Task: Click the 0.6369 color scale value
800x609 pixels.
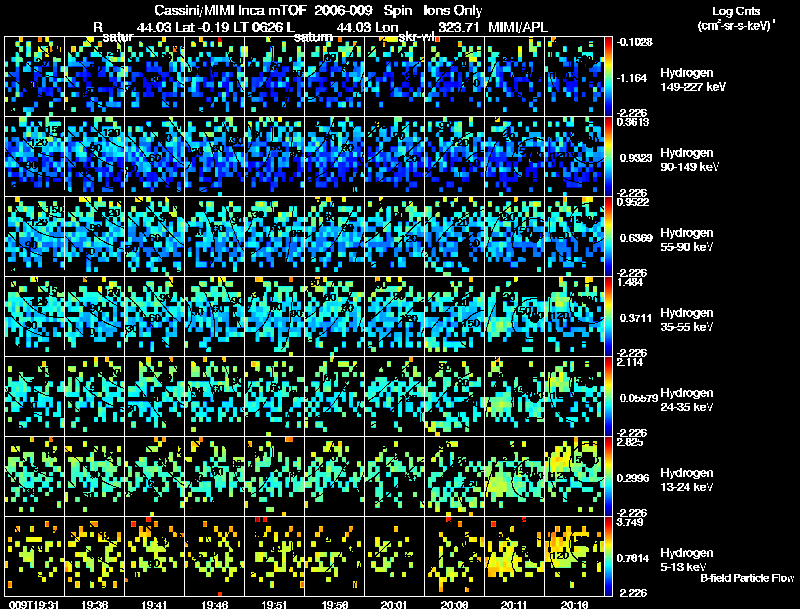Action: pyautogui.click(x=636, y=238)
